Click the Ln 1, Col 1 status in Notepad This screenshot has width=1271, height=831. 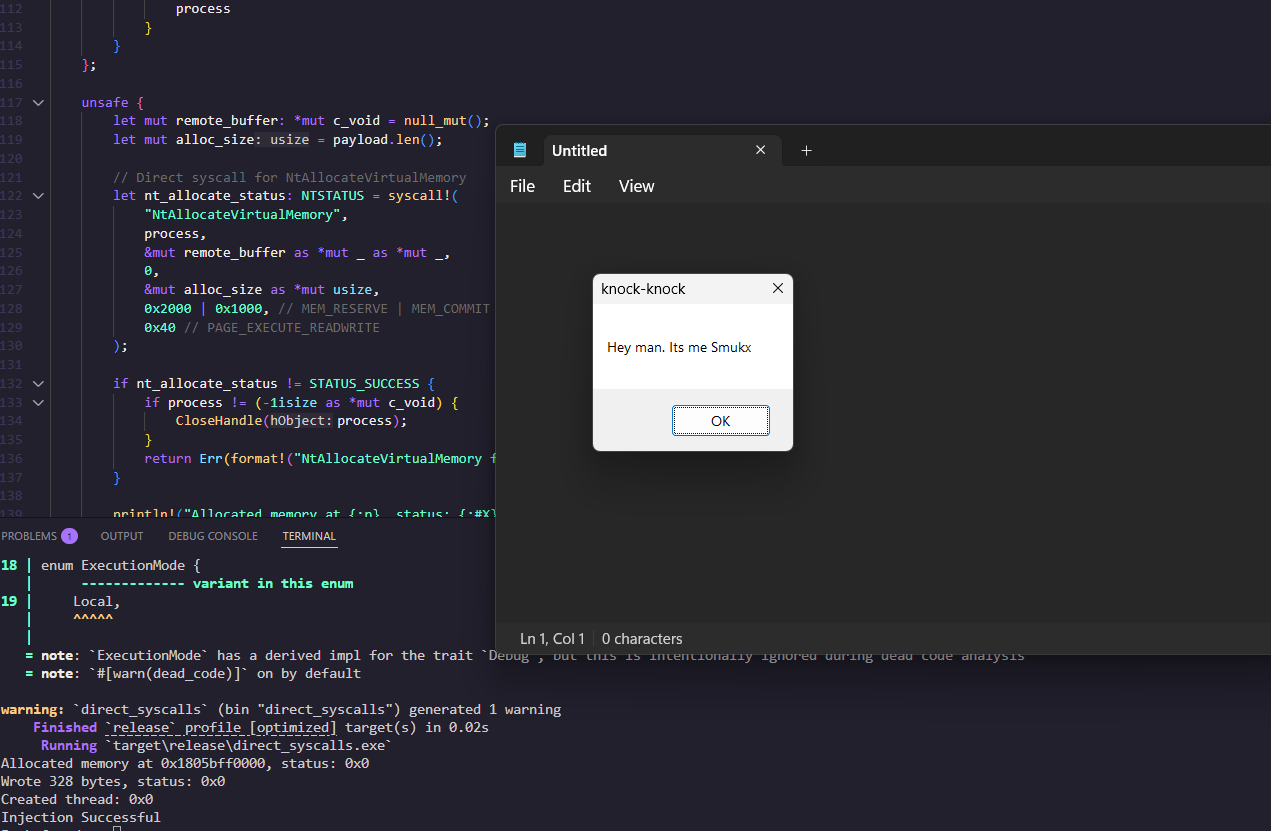pos(551,638)
